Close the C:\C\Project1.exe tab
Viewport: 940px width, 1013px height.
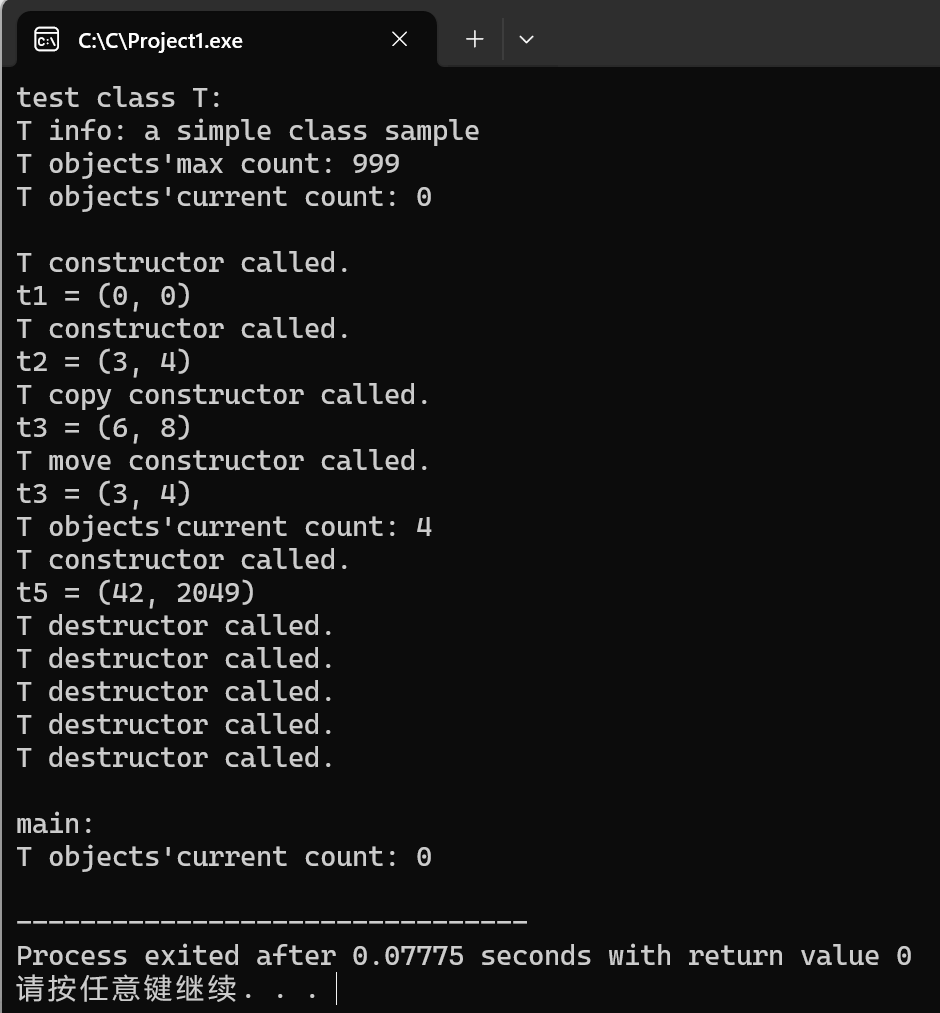(x=400, y=39)
